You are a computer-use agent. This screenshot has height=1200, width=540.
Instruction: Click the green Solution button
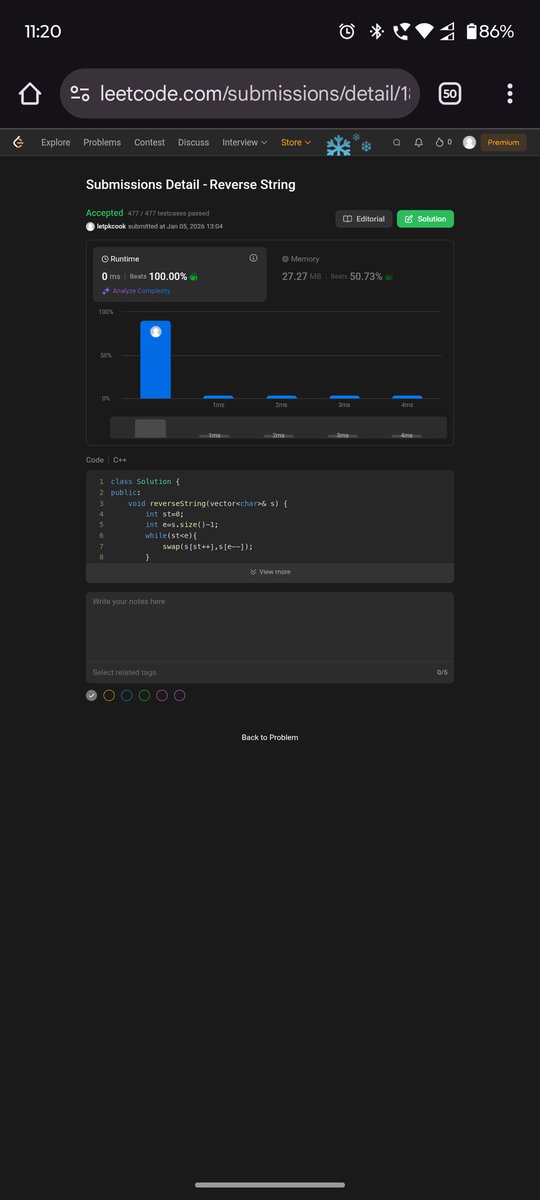coord(425,219)
